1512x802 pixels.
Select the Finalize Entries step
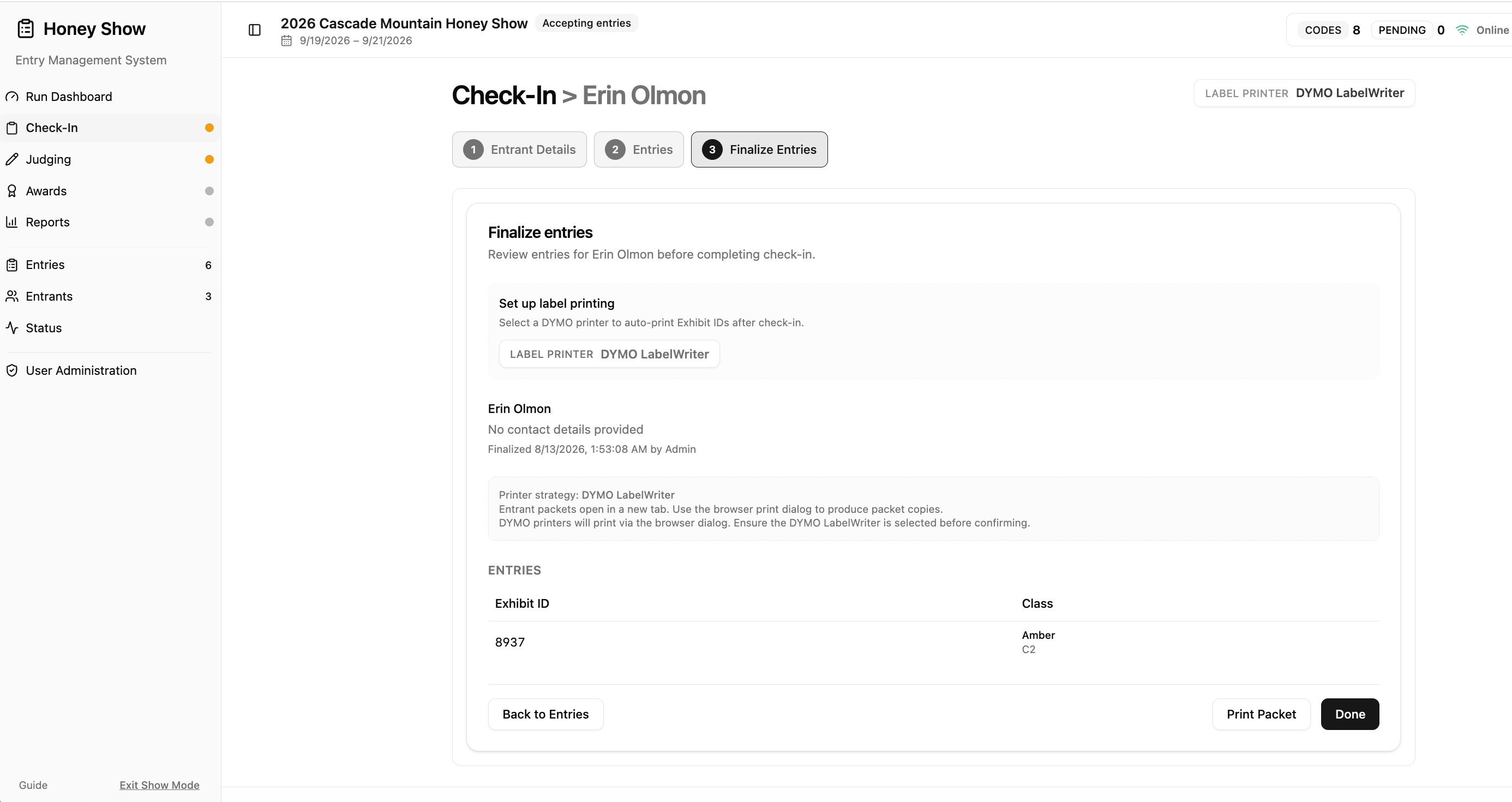pyautogui.click(x=759, y=149)
